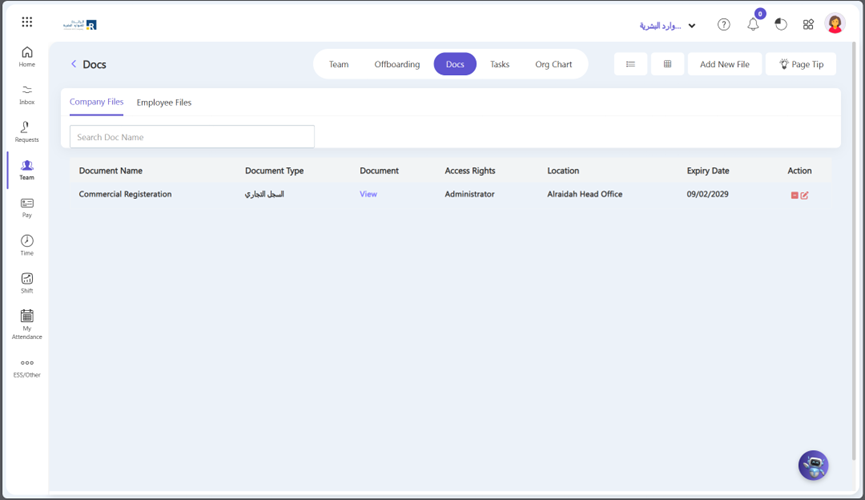Switch to table grid view
Viewport: 865px width, 500px height.
[x=667, y=64]
